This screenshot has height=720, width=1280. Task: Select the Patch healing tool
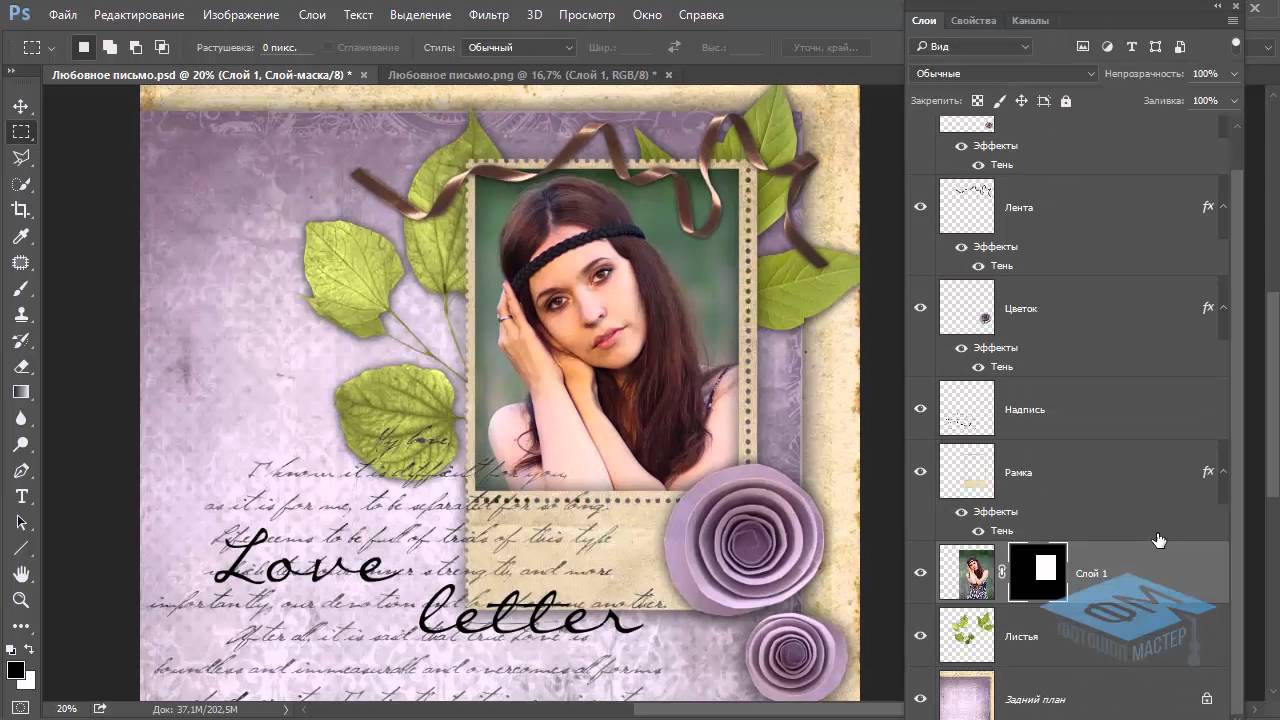[21, 262]
